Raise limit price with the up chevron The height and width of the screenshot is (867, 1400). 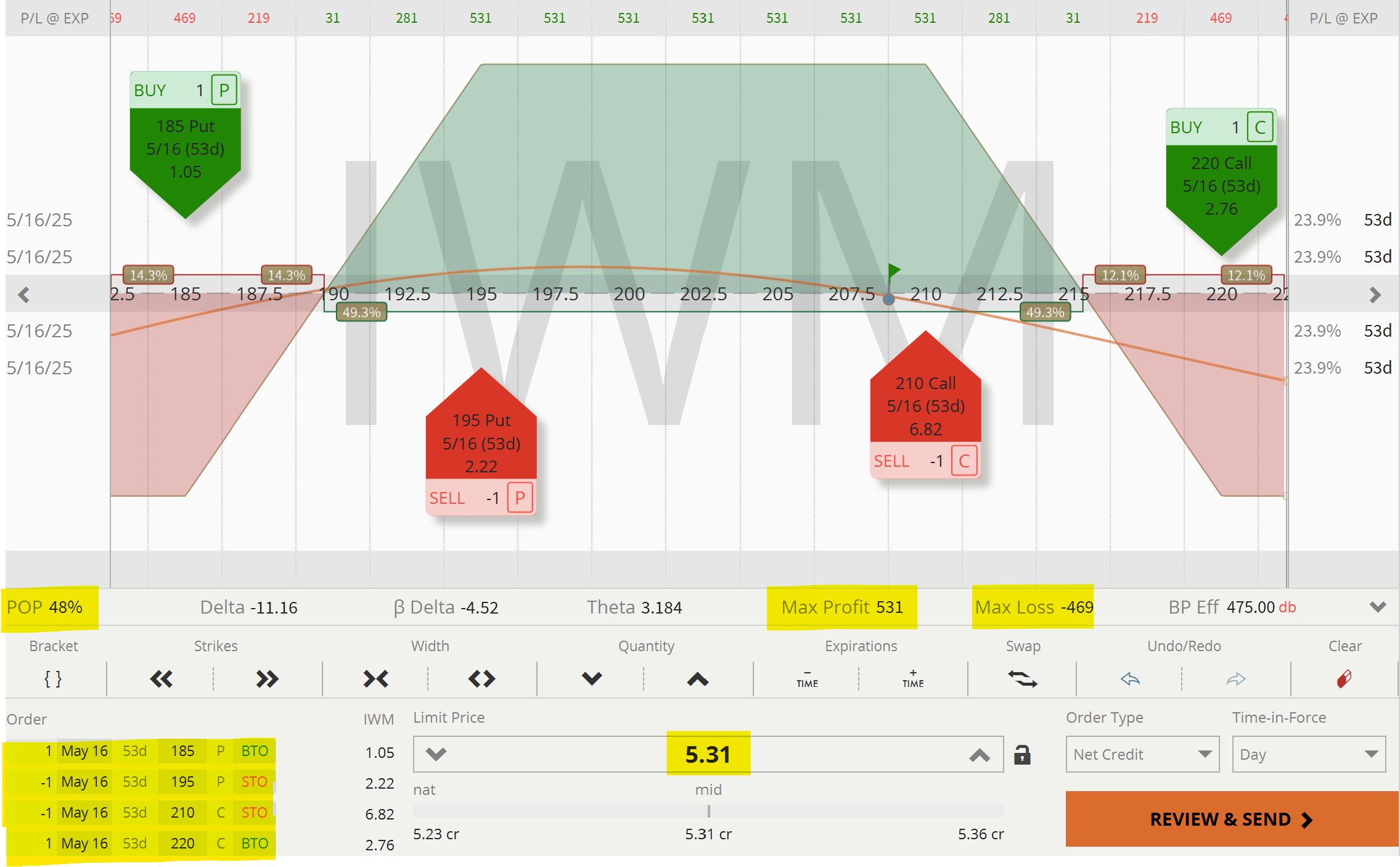(980, 754)
